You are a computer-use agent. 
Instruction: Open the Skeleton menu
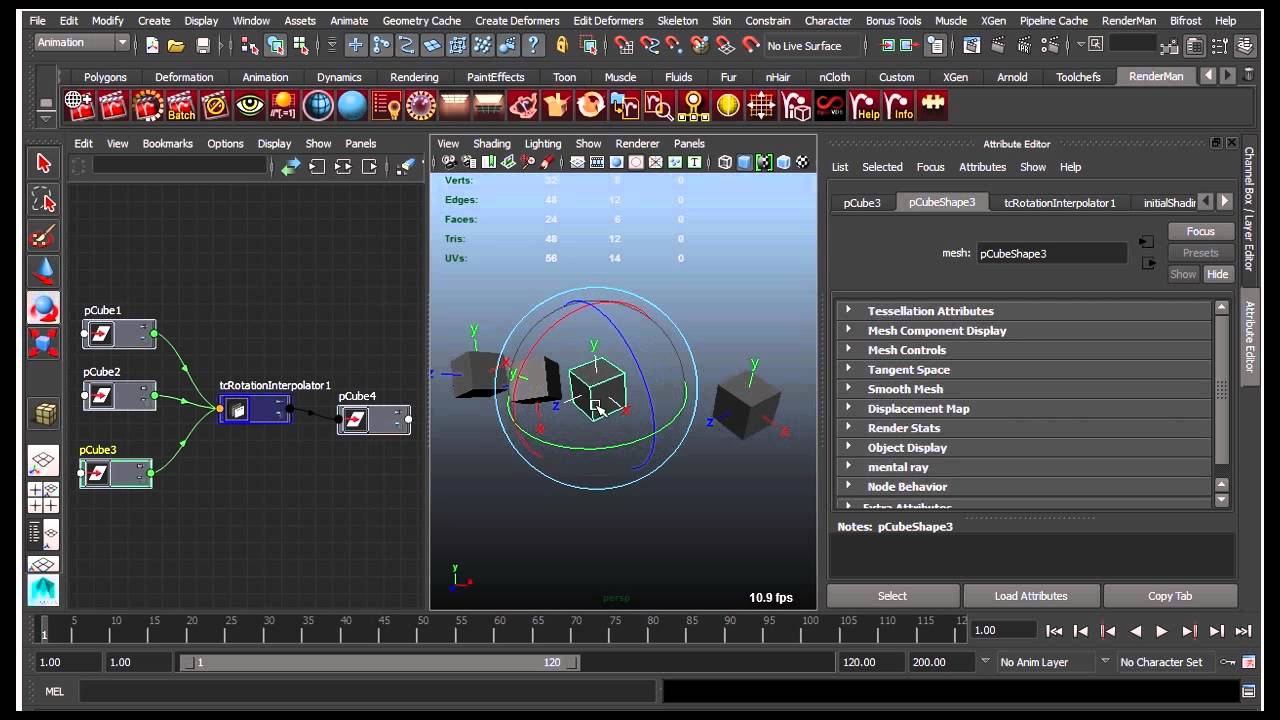pyautogui.click(x=677, y=20)
